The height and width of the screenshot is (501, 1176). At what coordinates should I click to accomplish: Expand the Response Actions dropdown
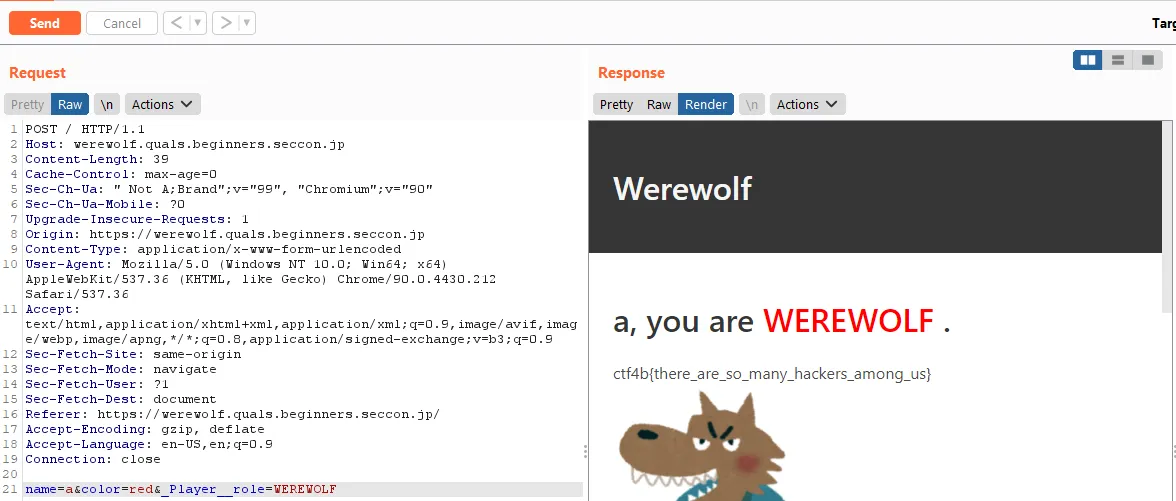point(808,104)
